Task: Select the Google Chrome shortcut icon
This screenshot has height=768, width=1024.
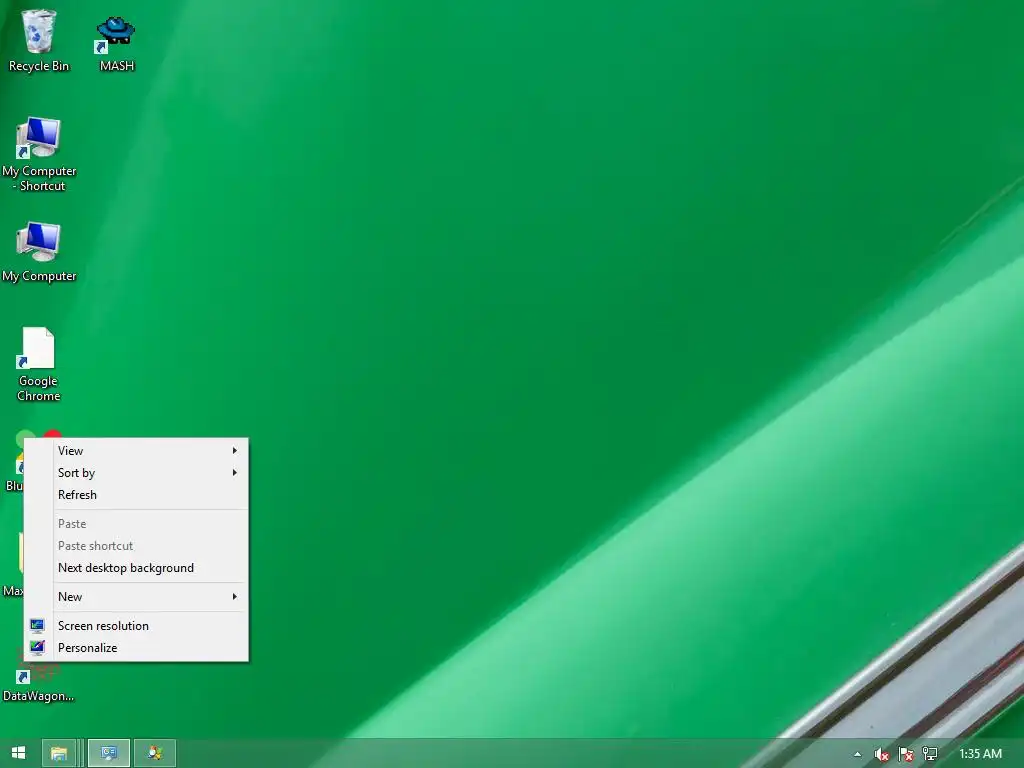Action: pos(39,364)
